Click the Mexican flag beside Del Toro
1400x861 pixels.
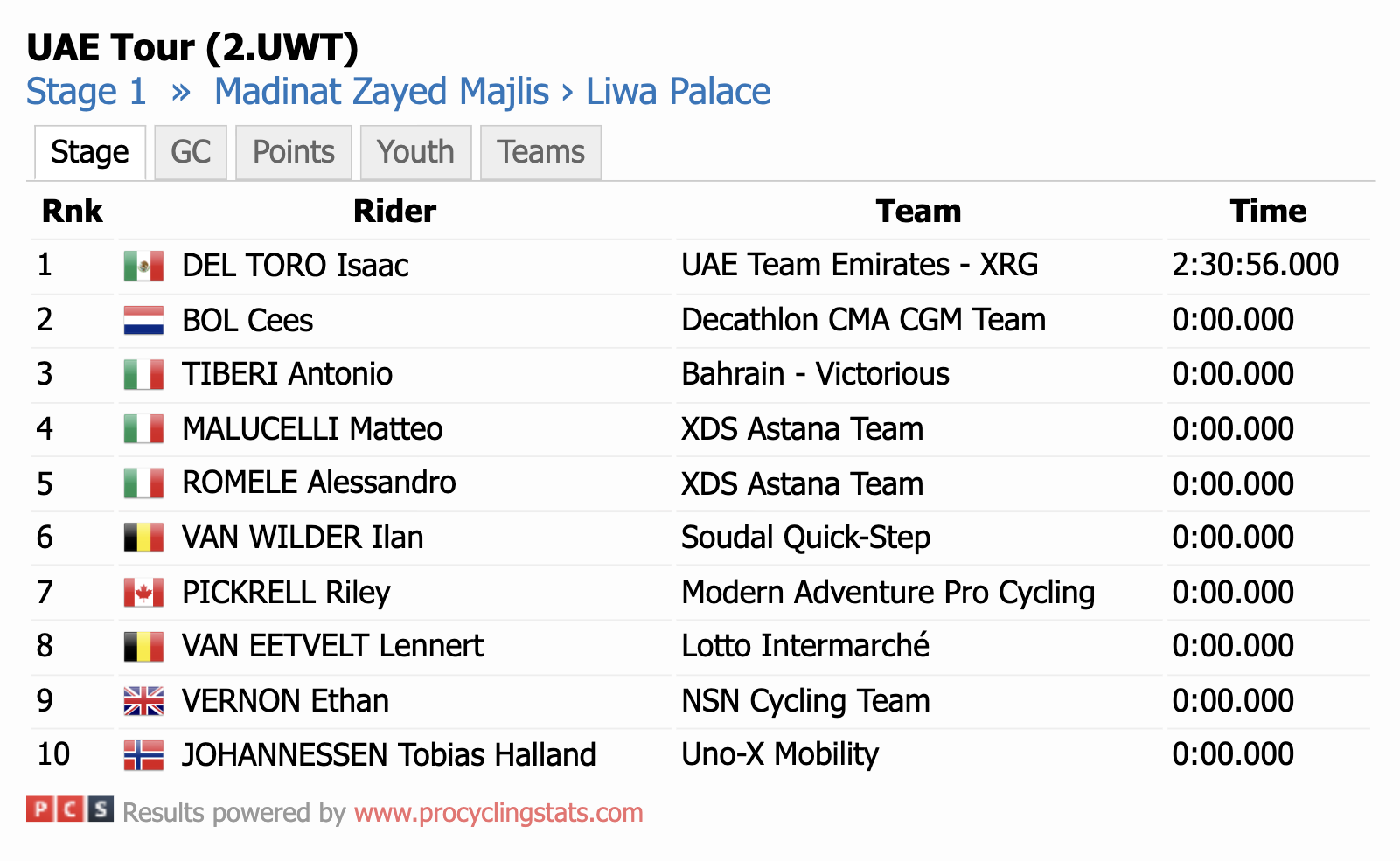[x=143, y=266]
